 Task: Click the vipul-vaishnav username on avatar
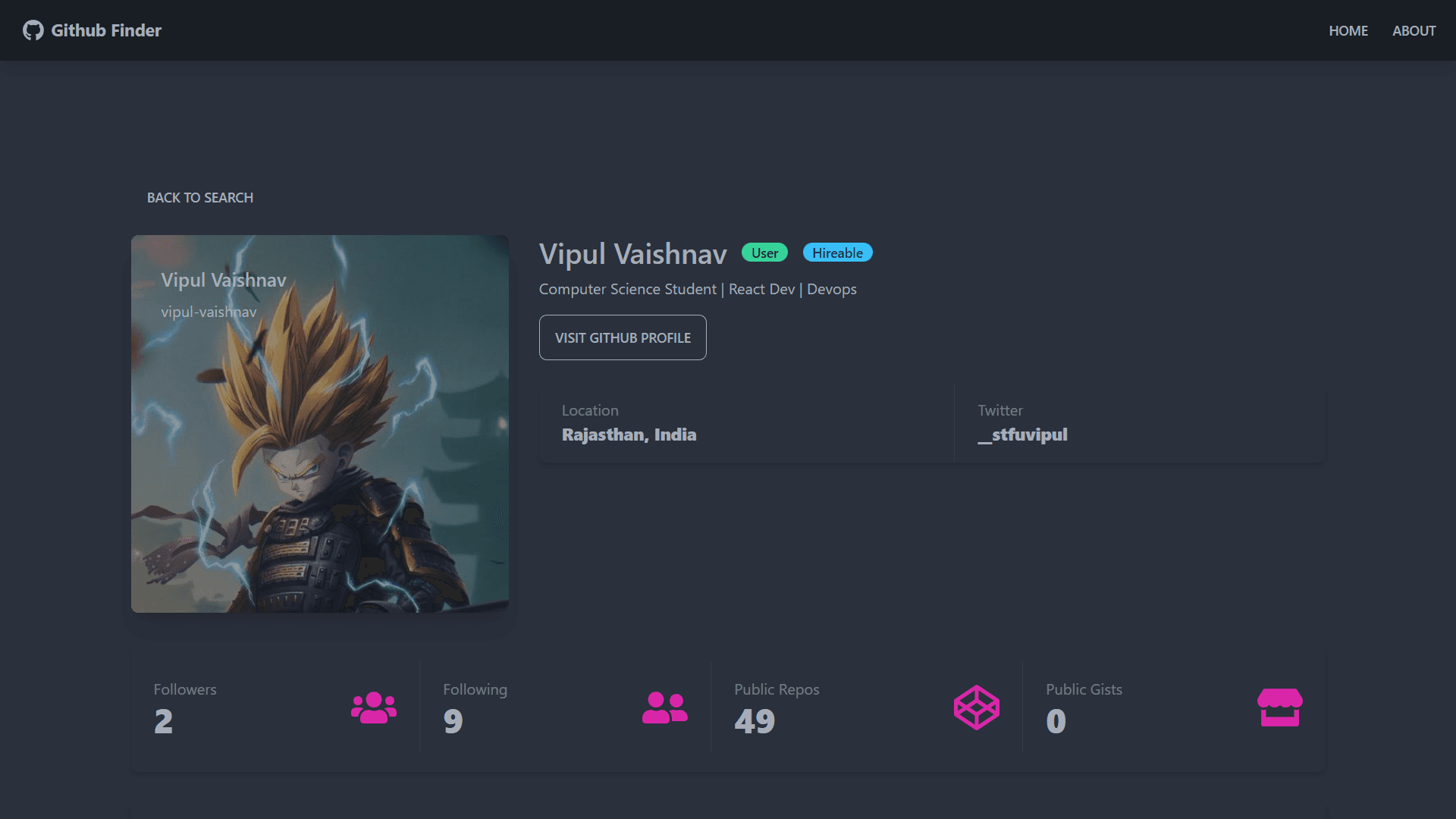click(x=209, y=312)
